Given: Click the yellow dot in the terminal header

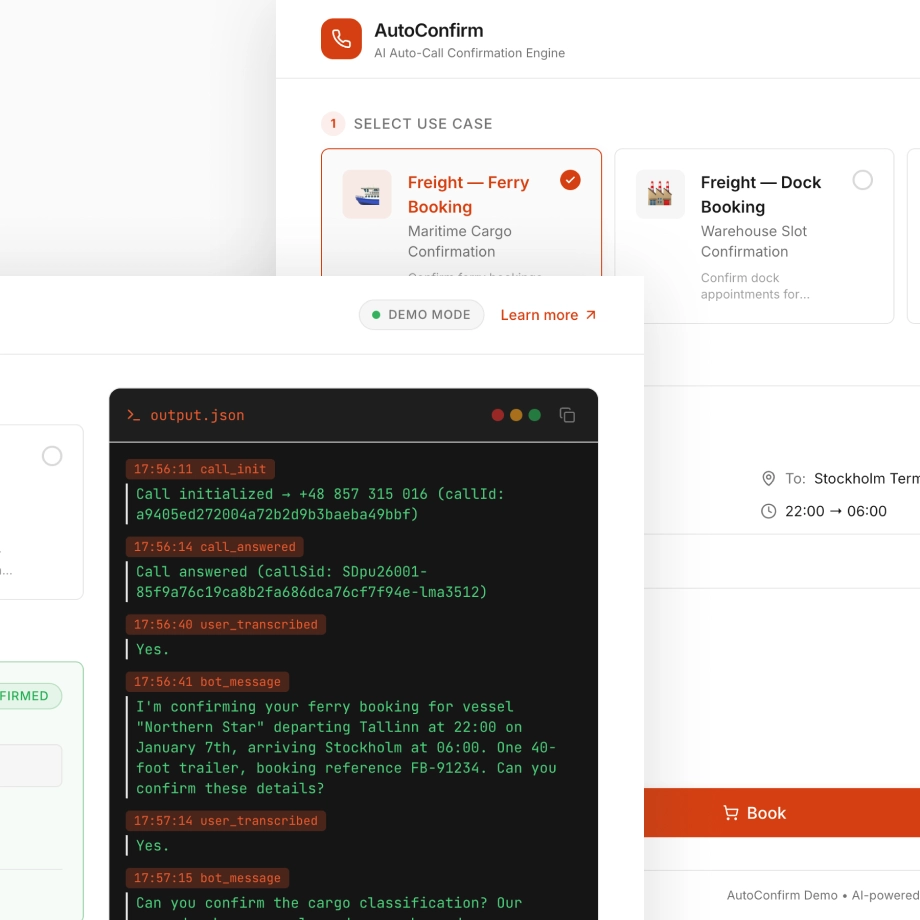Looking at the screenshot, I should pos(516,415).
